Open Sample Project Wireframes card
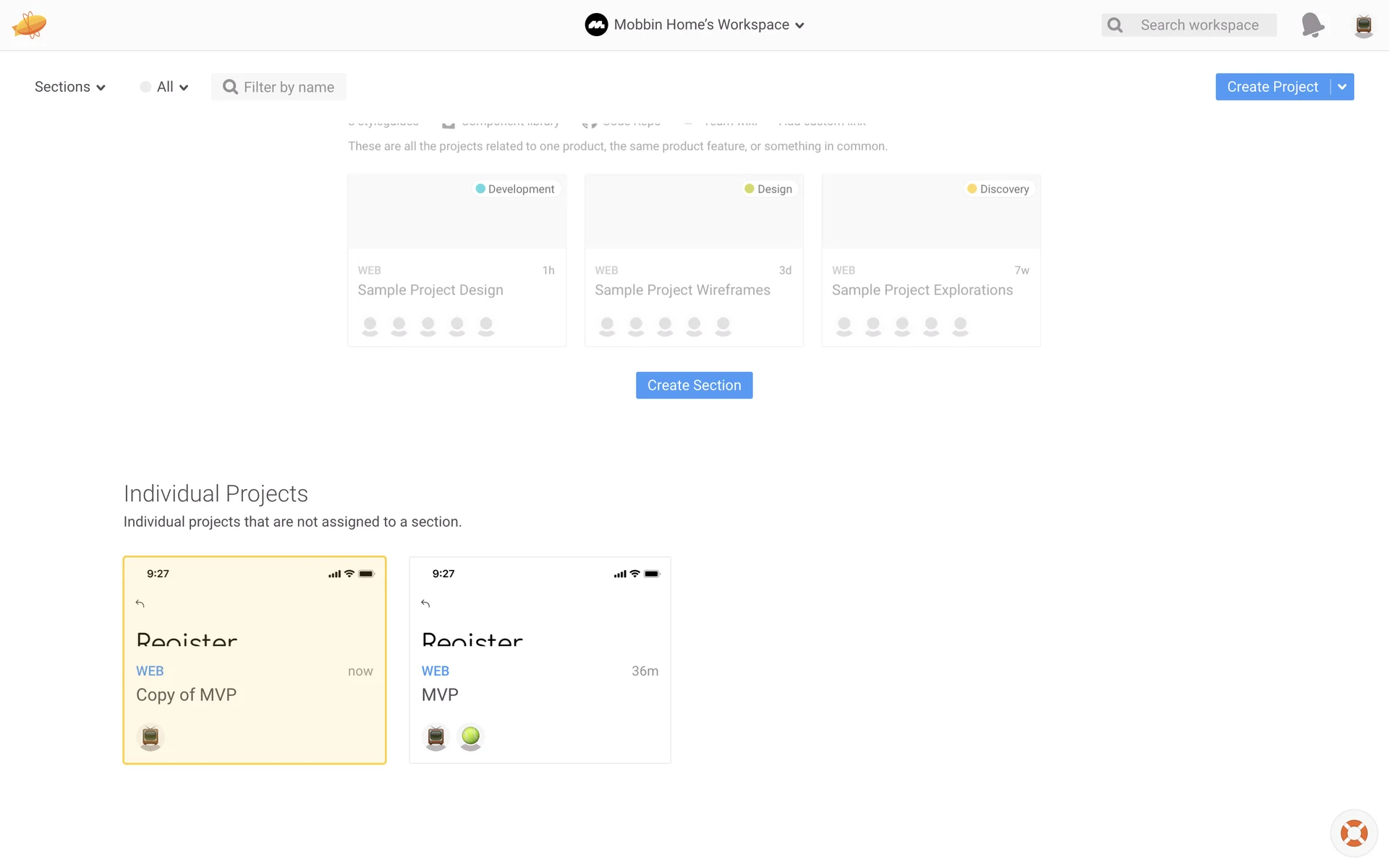Image resolution: width=1389 pixels, height=868 pixels. coord(681,290)
